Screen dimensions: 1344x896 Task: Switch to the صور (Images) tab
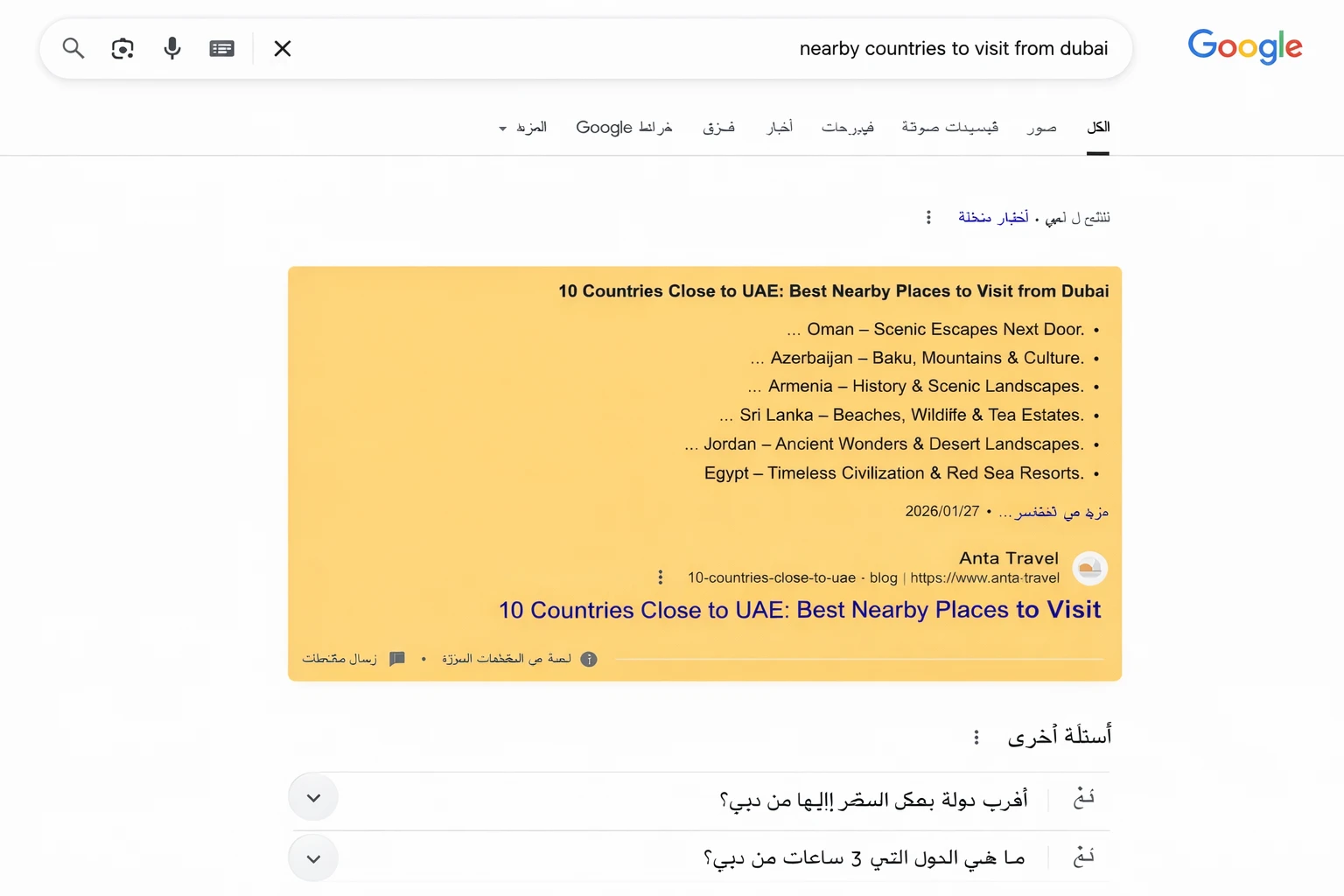point(1042,127)
